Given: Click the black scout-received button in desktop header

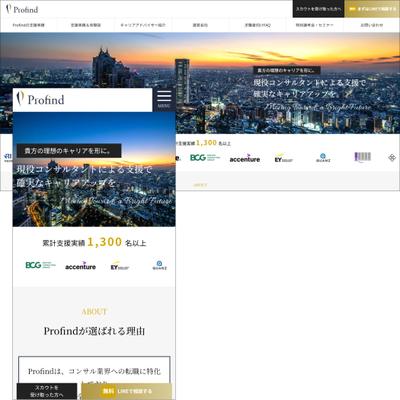Looking at the screenshot, I should [318, 9].
